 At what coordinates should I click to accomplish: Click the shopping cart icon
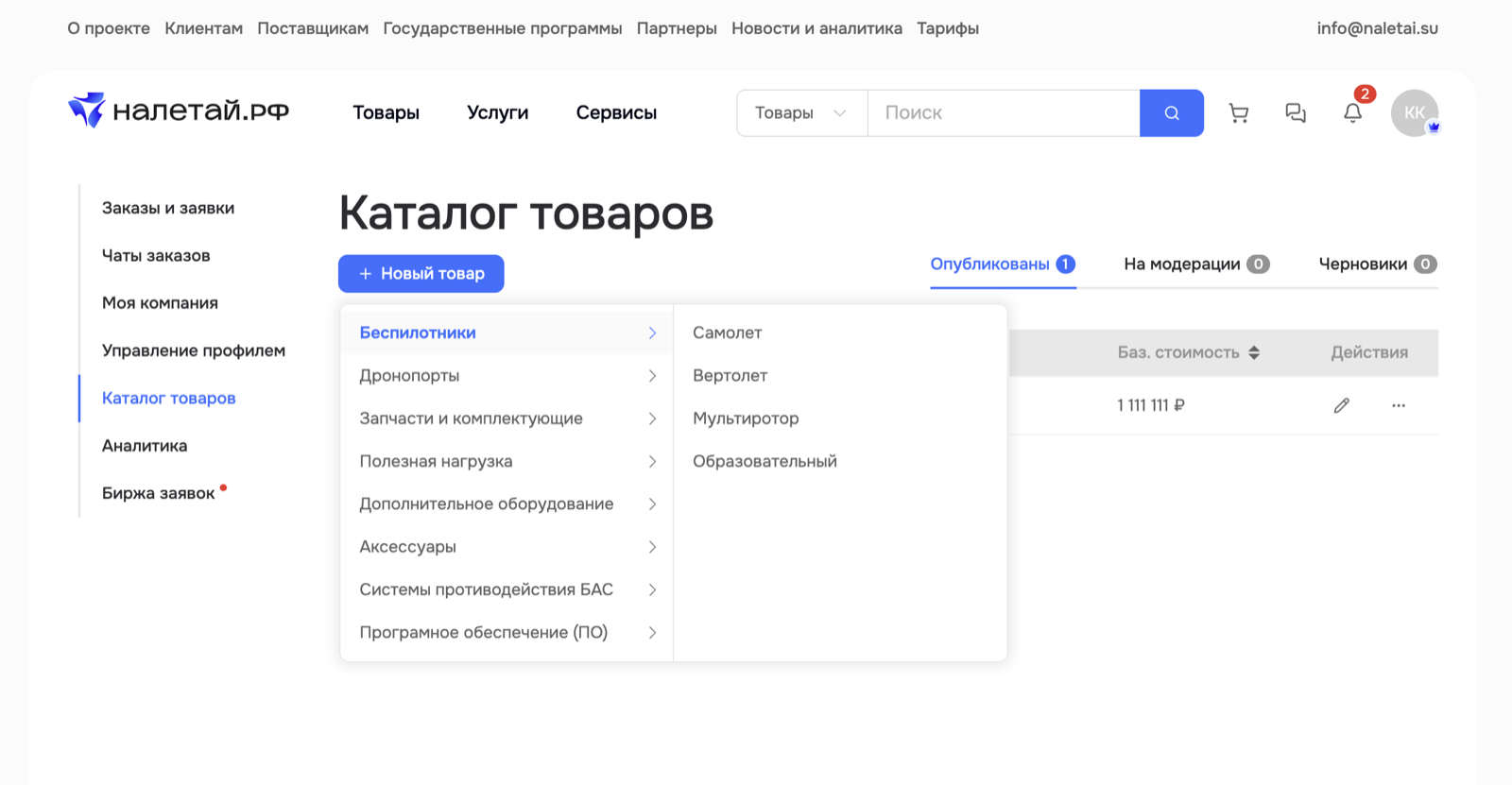(x=1238, y=113)
